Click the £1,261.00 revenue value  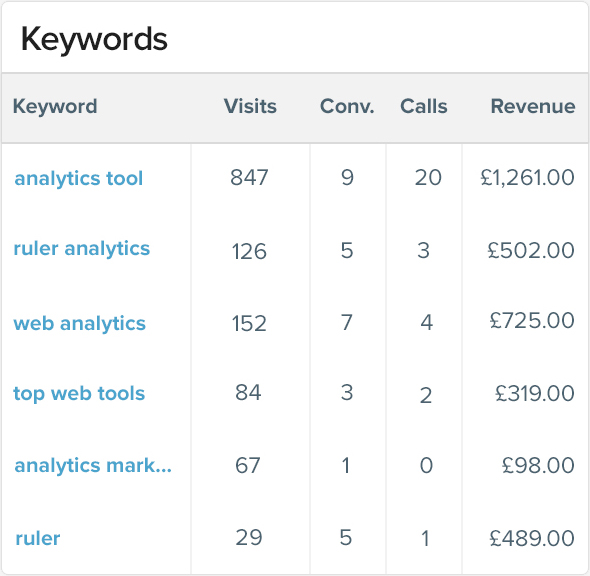pyautogui.click(x=528, y=178)
